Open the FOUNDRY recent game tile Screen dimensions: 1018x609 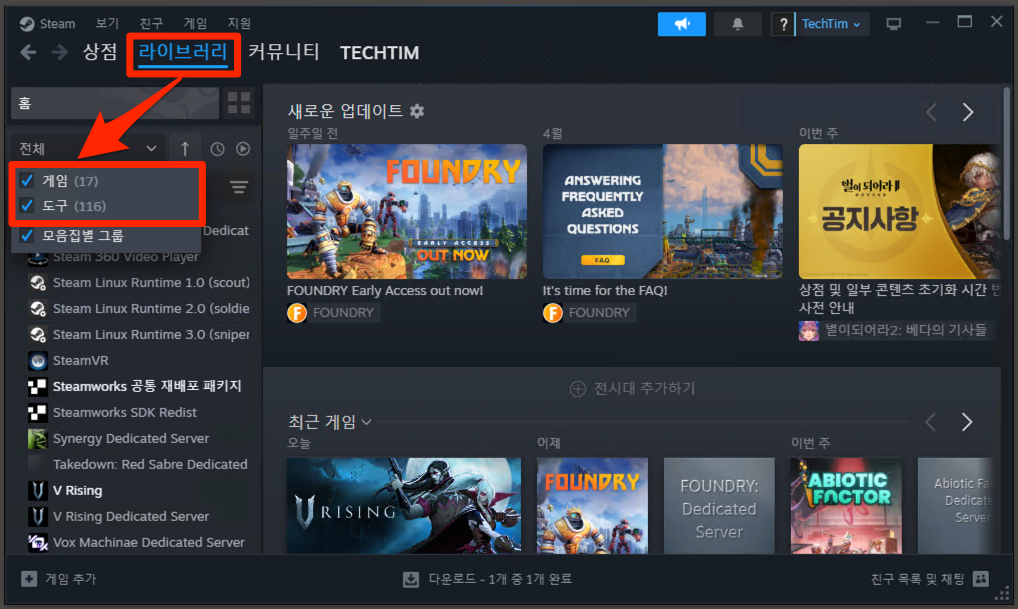[592, 506]
